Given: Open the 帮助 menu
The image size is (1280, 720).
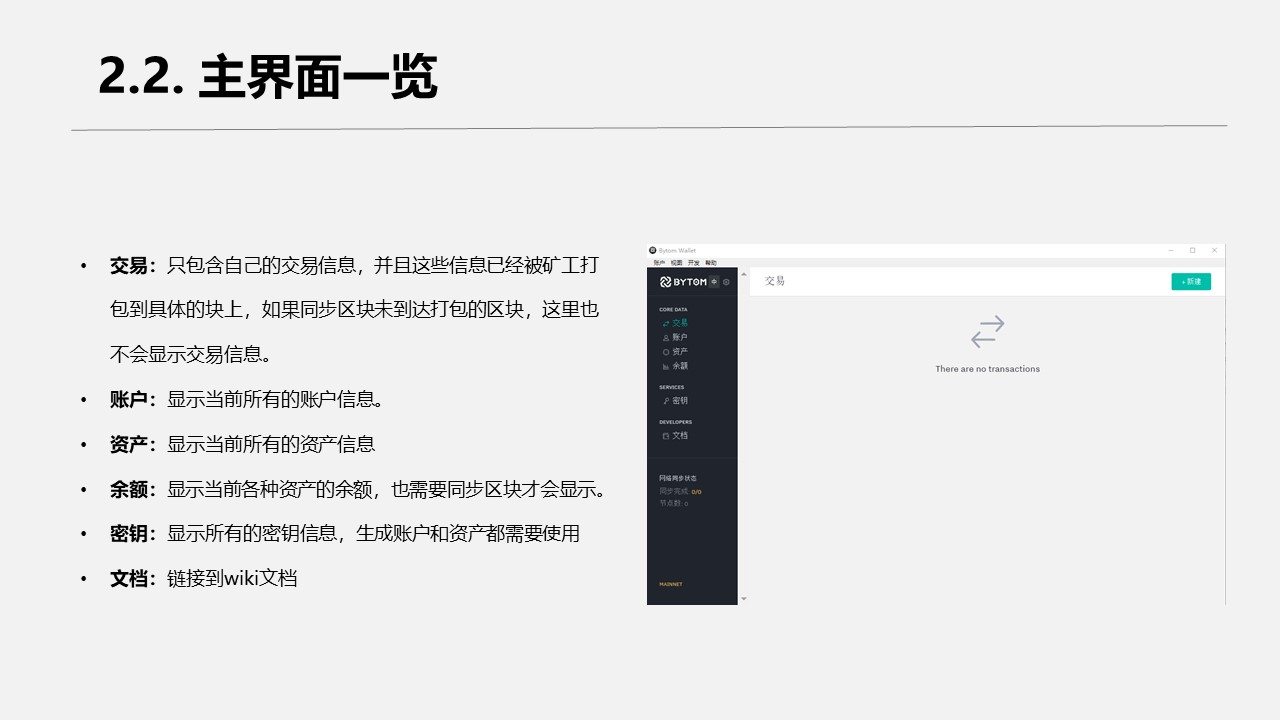Looking at the screenshot, I should (x=711, y=262).
